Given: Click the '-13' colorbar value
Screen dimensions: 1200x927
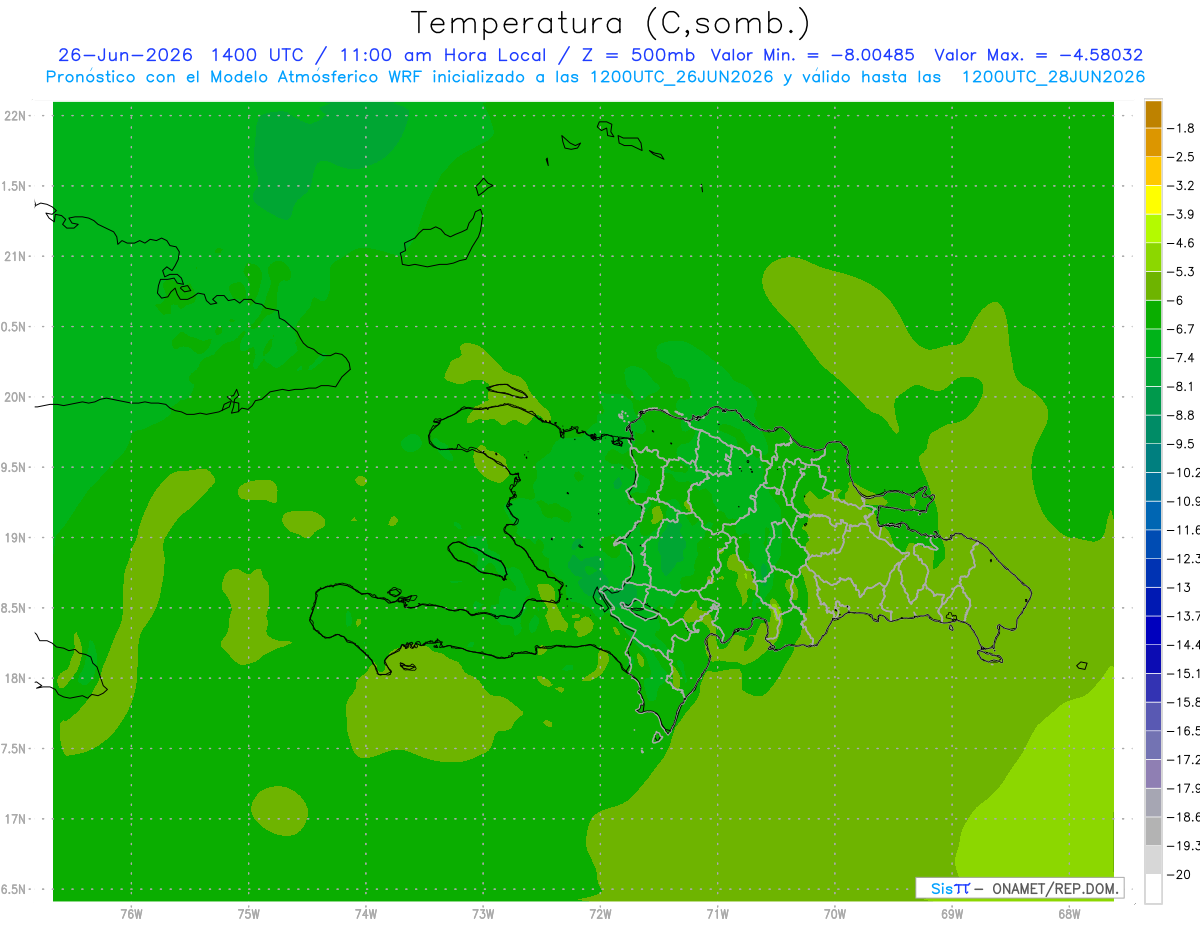Looking at the screenshot, I should click(1178, 587).
